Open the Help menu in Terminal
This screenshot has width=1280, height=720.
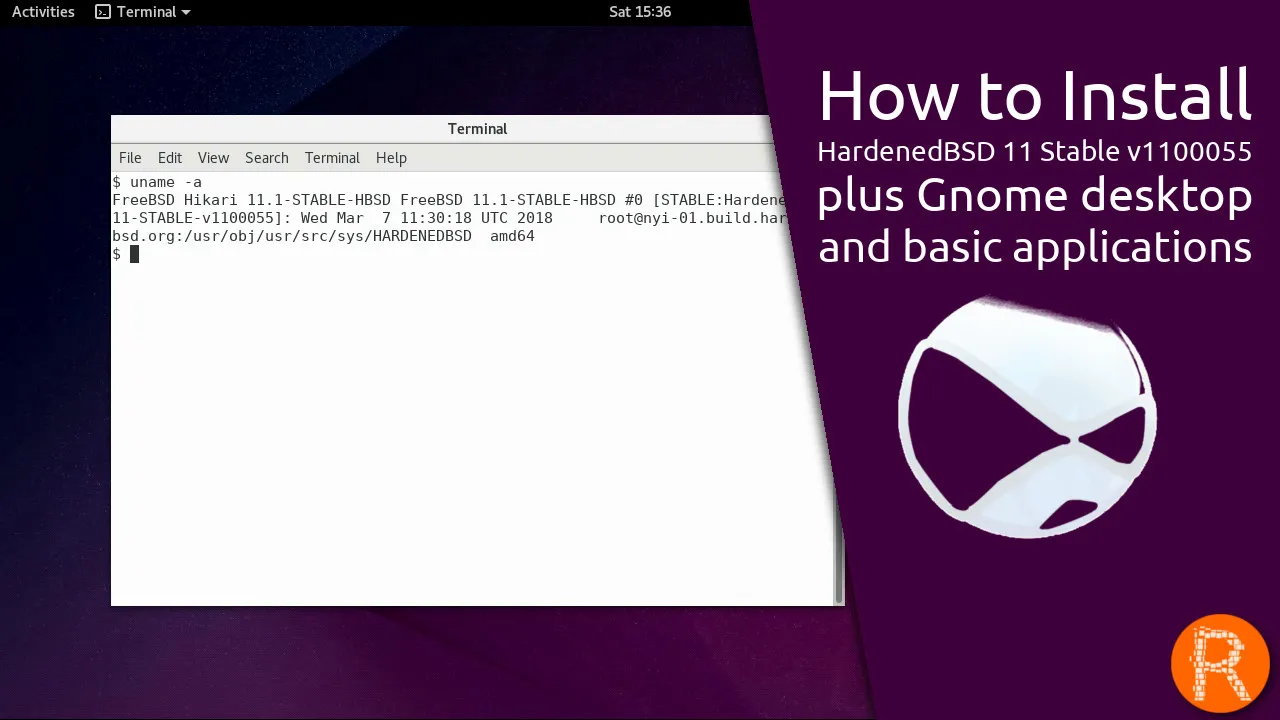click(391, 158)
